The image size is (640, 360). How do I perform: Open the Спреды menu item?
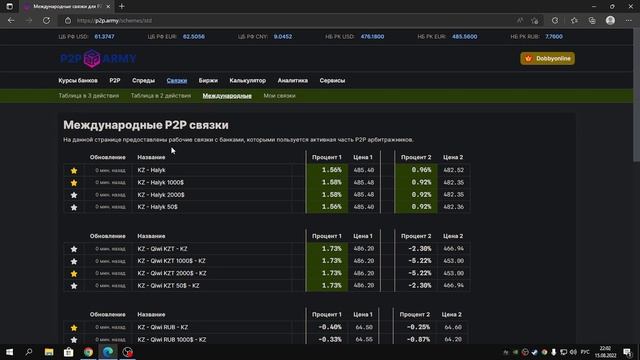(143, 80)
